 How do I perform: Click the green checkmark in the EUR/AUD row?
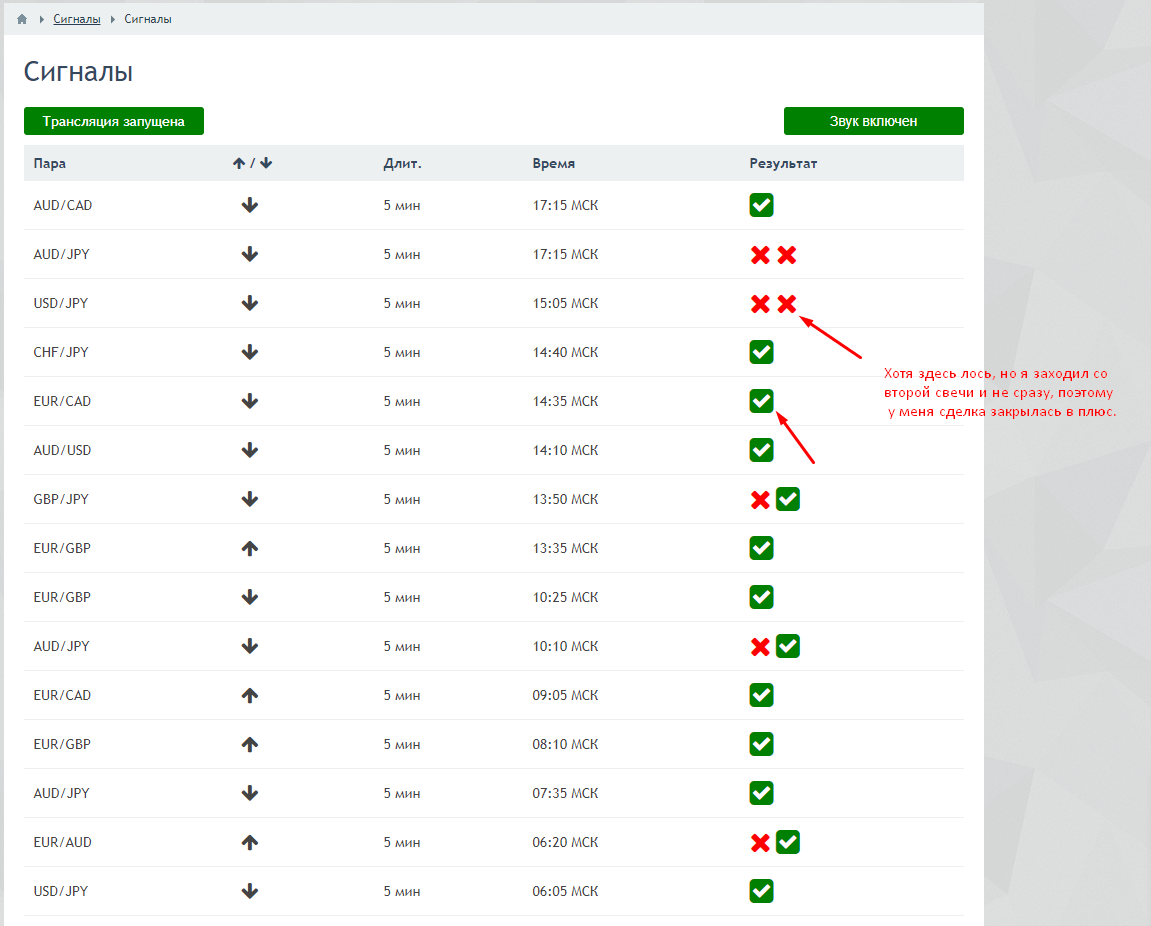point(788,842)
